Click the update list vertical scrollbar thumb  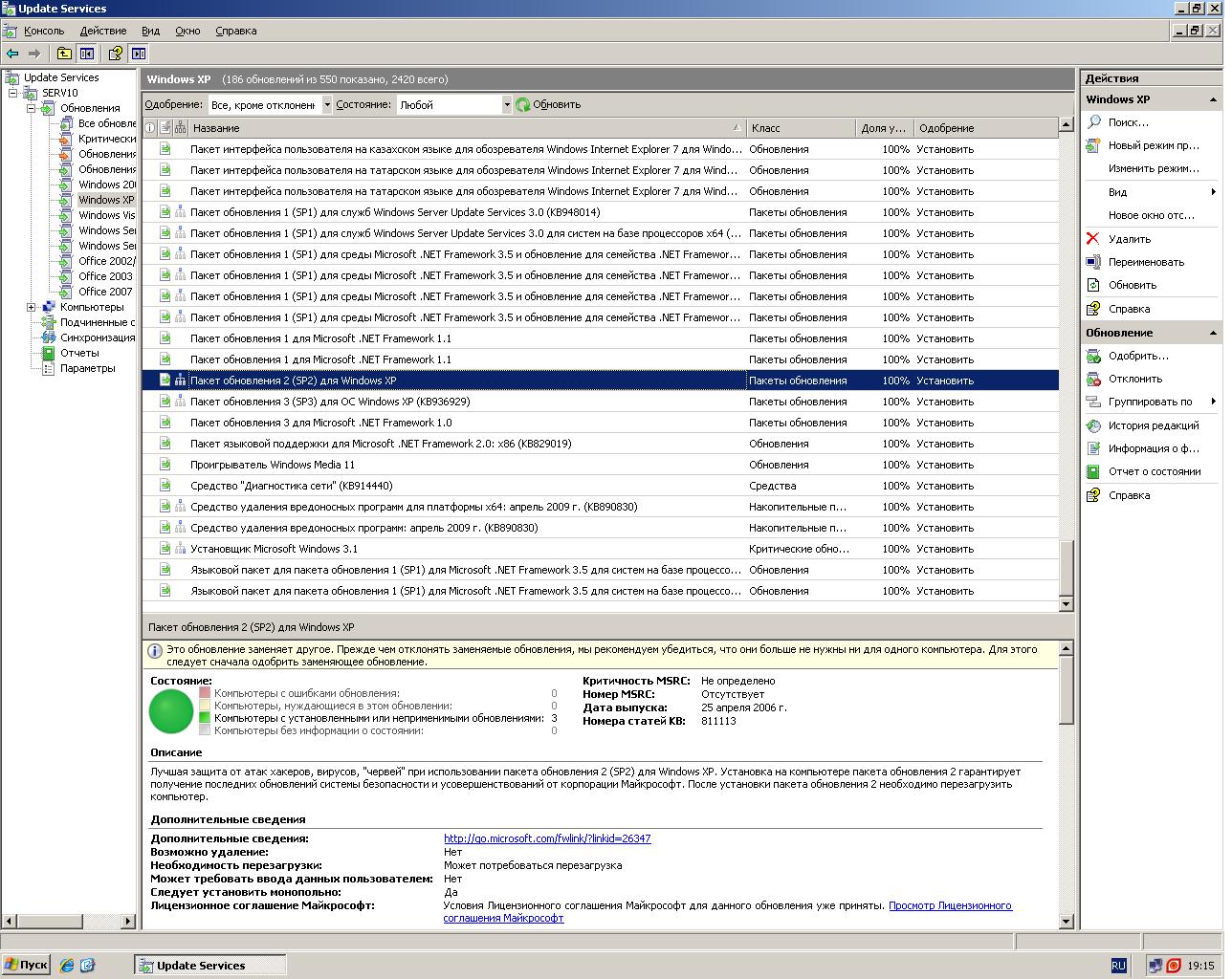coord(1066,568)
